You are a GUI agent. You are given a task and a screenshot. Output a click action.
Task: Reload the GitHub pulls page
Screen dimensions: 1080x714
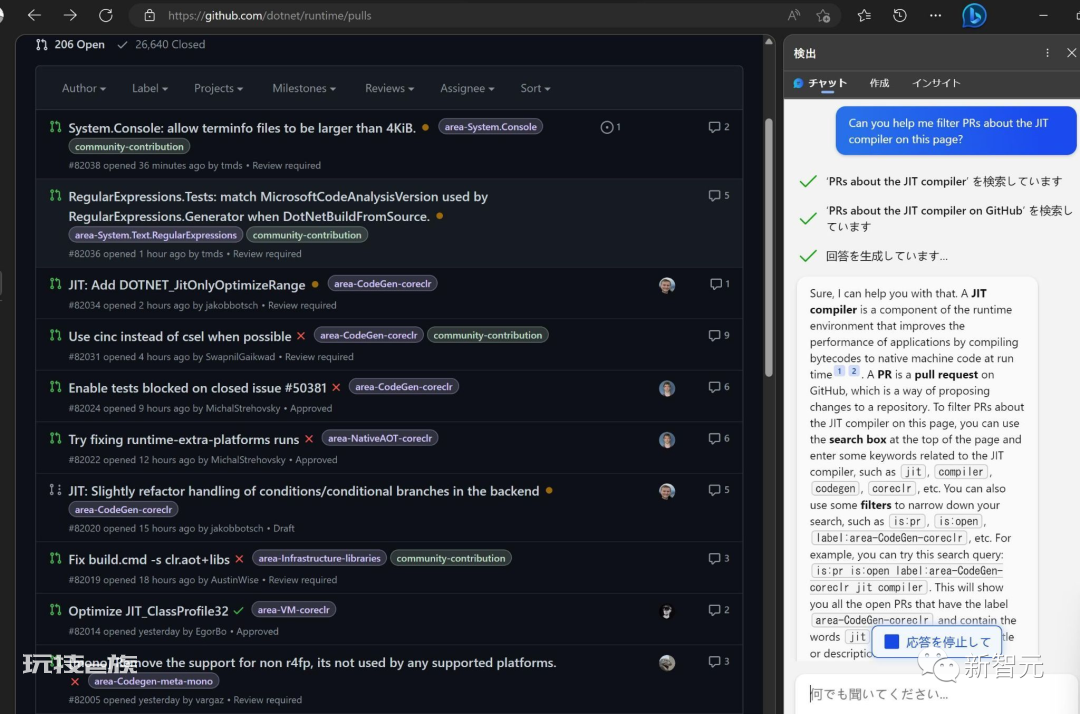105,15
